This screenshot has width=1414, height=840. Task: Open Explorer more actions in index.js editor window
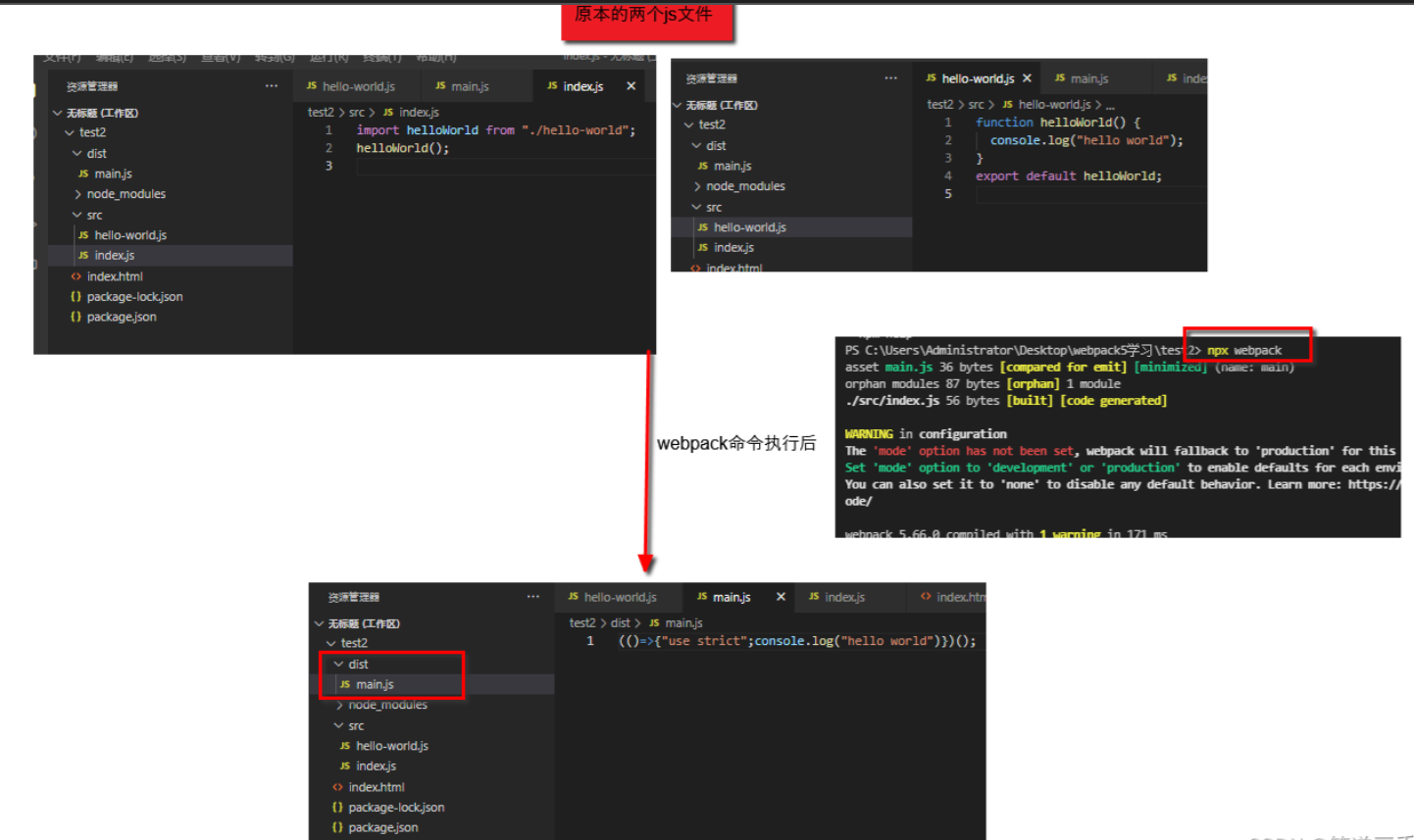(271, 86)
